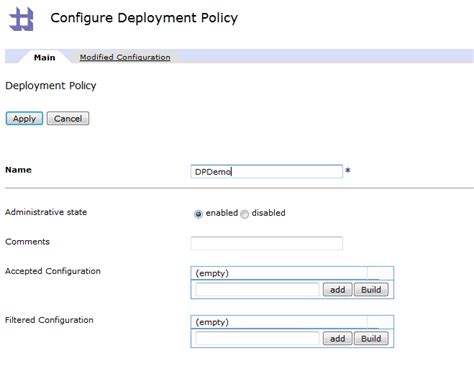This screenshot has width=474, height=366.
Task: Click the Deployment Policy section title
Action: (51, 86)
